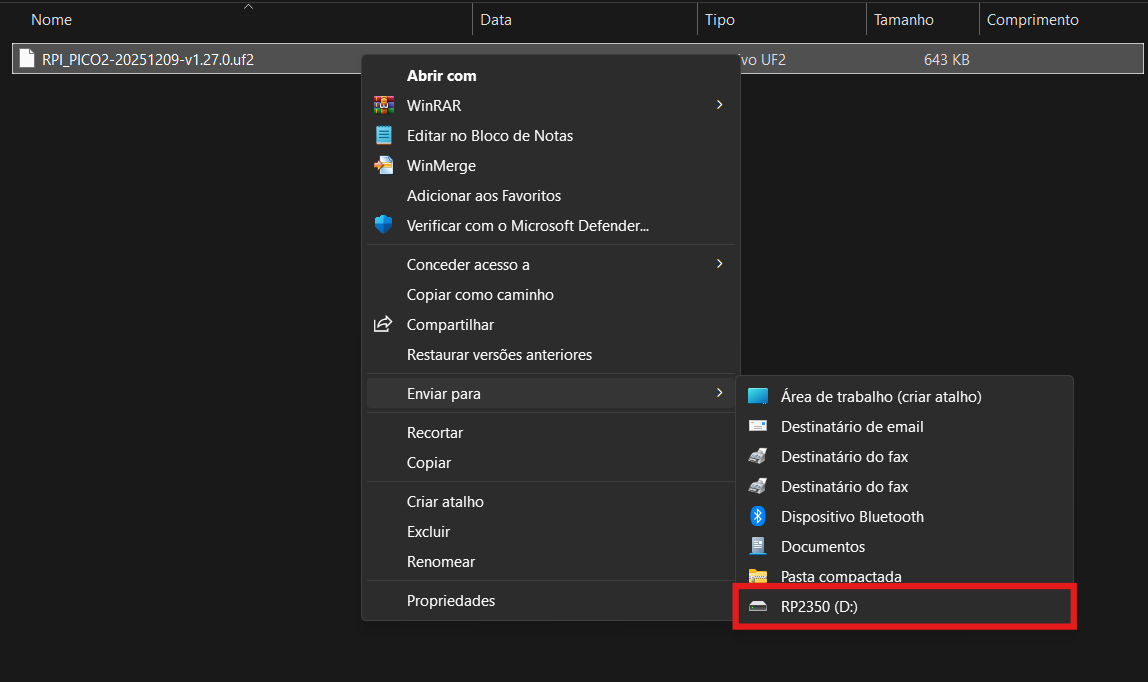The width and height of the screenshot is (1148, 682).
Task: Click the envelope icon for Destinatário de email
Action: (758, 427)
